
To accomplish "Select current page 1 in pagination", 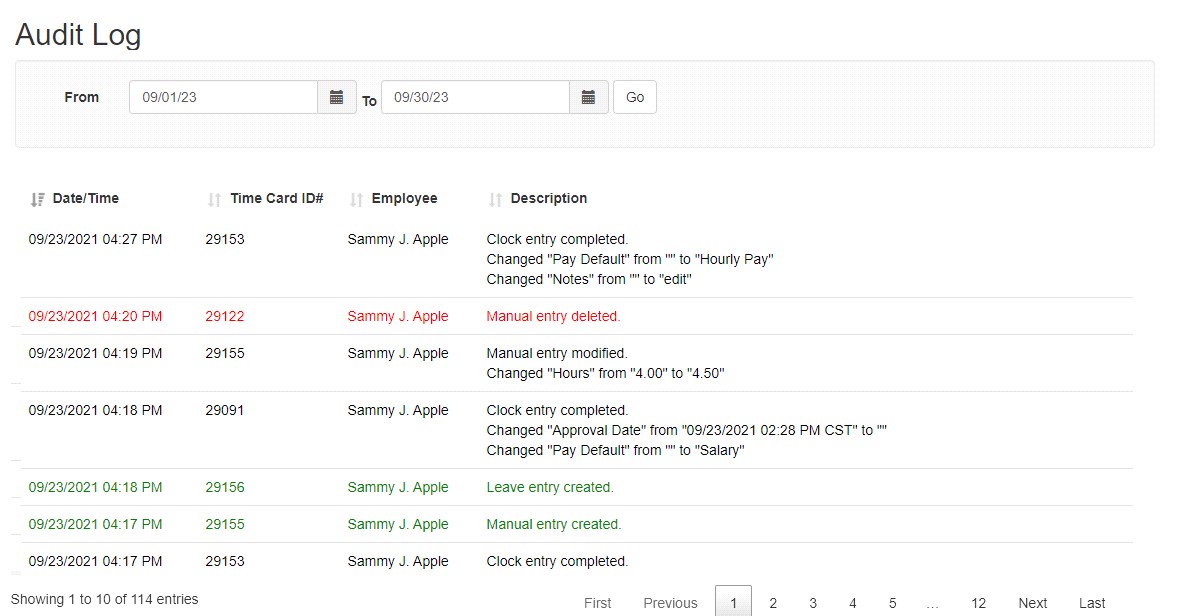I will coord(733,603).
